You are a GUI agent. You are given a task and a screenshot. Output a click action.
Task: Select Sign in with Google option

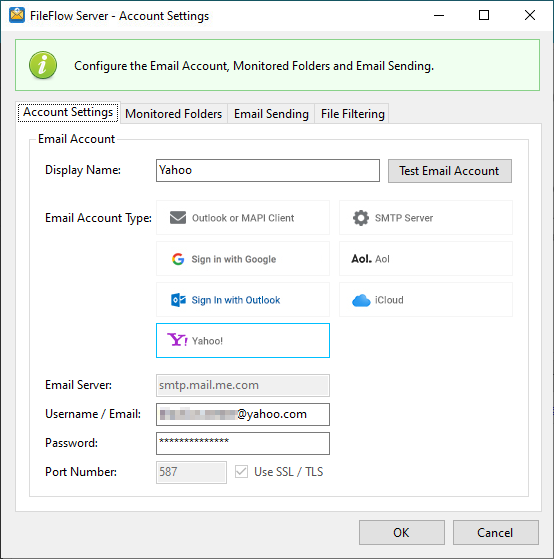[x=243, y=258]
